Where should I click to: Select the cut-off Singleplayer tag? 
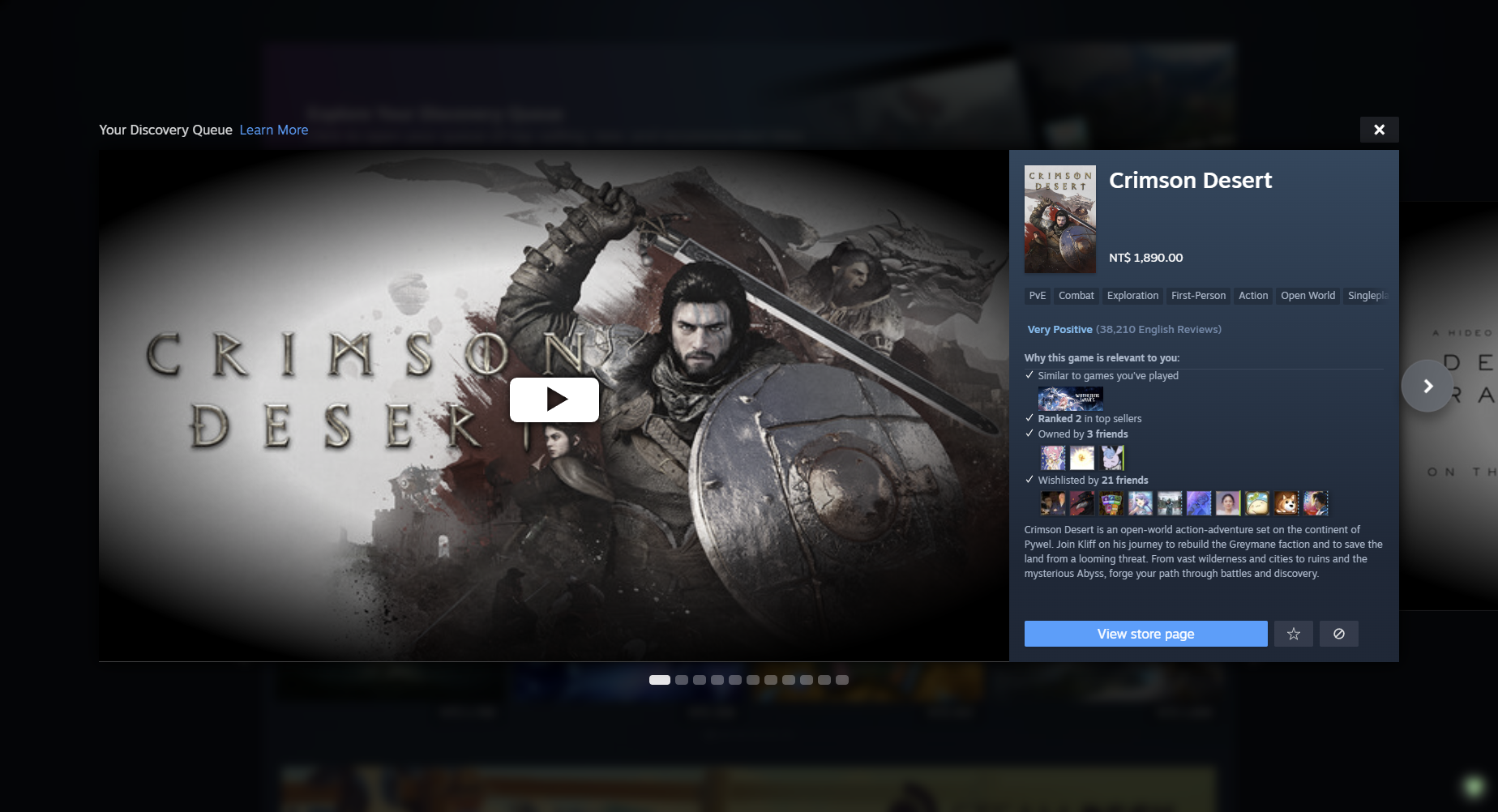(1368, 296)
